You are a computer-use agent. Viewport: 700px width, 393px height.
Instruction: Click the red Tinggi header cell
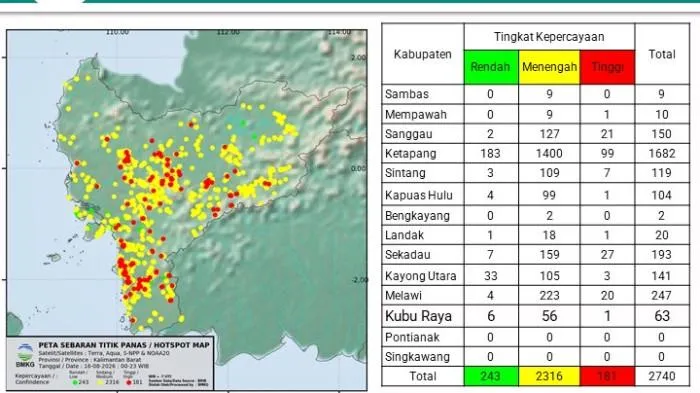[607, 67]
